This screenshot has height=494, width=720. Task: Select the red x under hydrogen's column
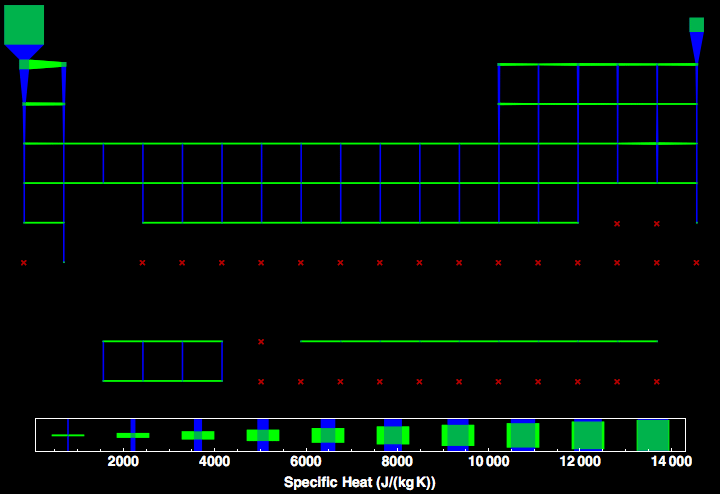tap(24, 263)
